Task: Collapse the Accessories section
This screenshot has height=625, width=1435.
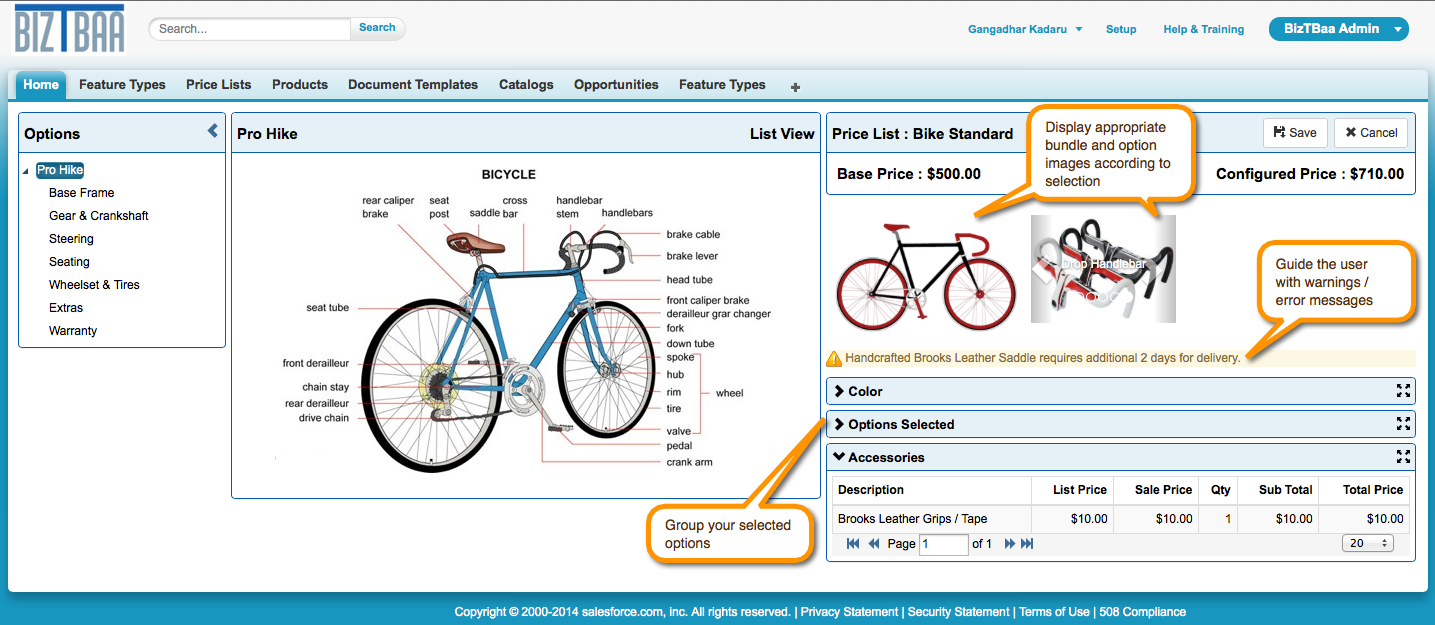Action: pyautogui.click(x=839, y=457)
